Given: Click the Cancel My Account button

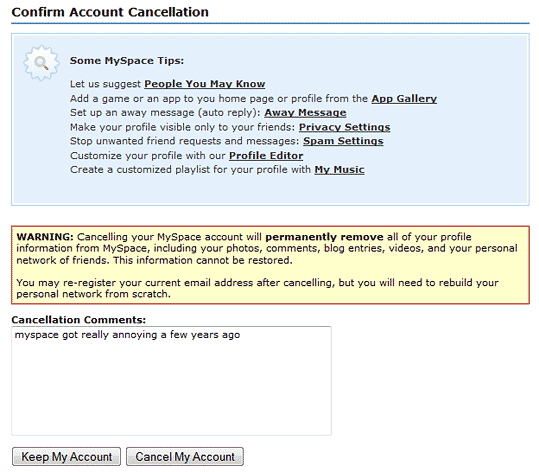Looking at the screenshot, I should [x=185, y=457].
